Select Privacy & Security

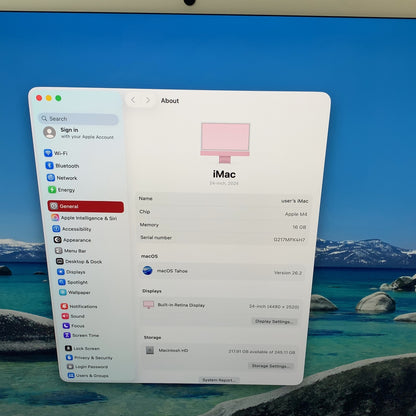click(89, 358)
